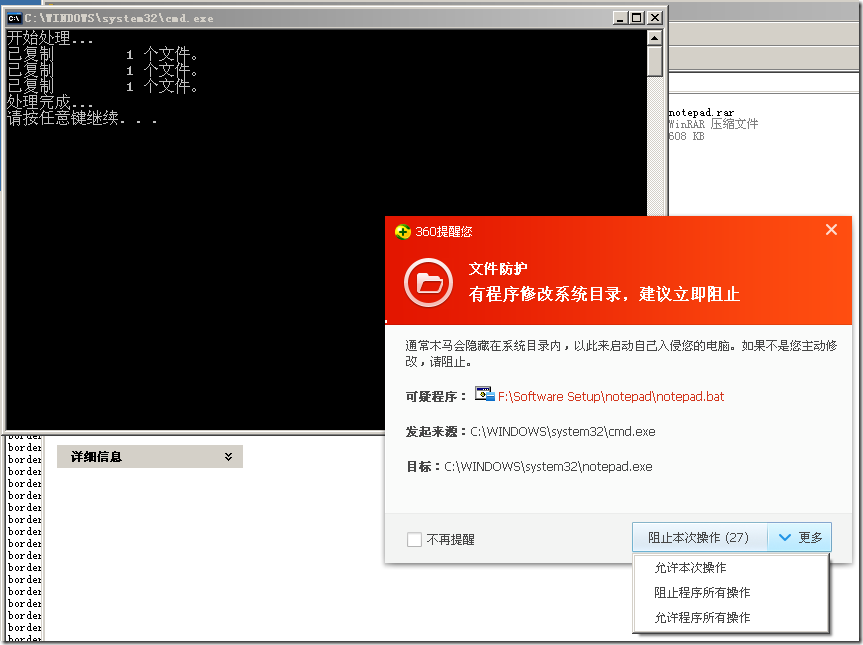This screenshot has width=863, height=645.
Task: Click the WinRAR 压缩文件 type label
Action: [713, 124]
